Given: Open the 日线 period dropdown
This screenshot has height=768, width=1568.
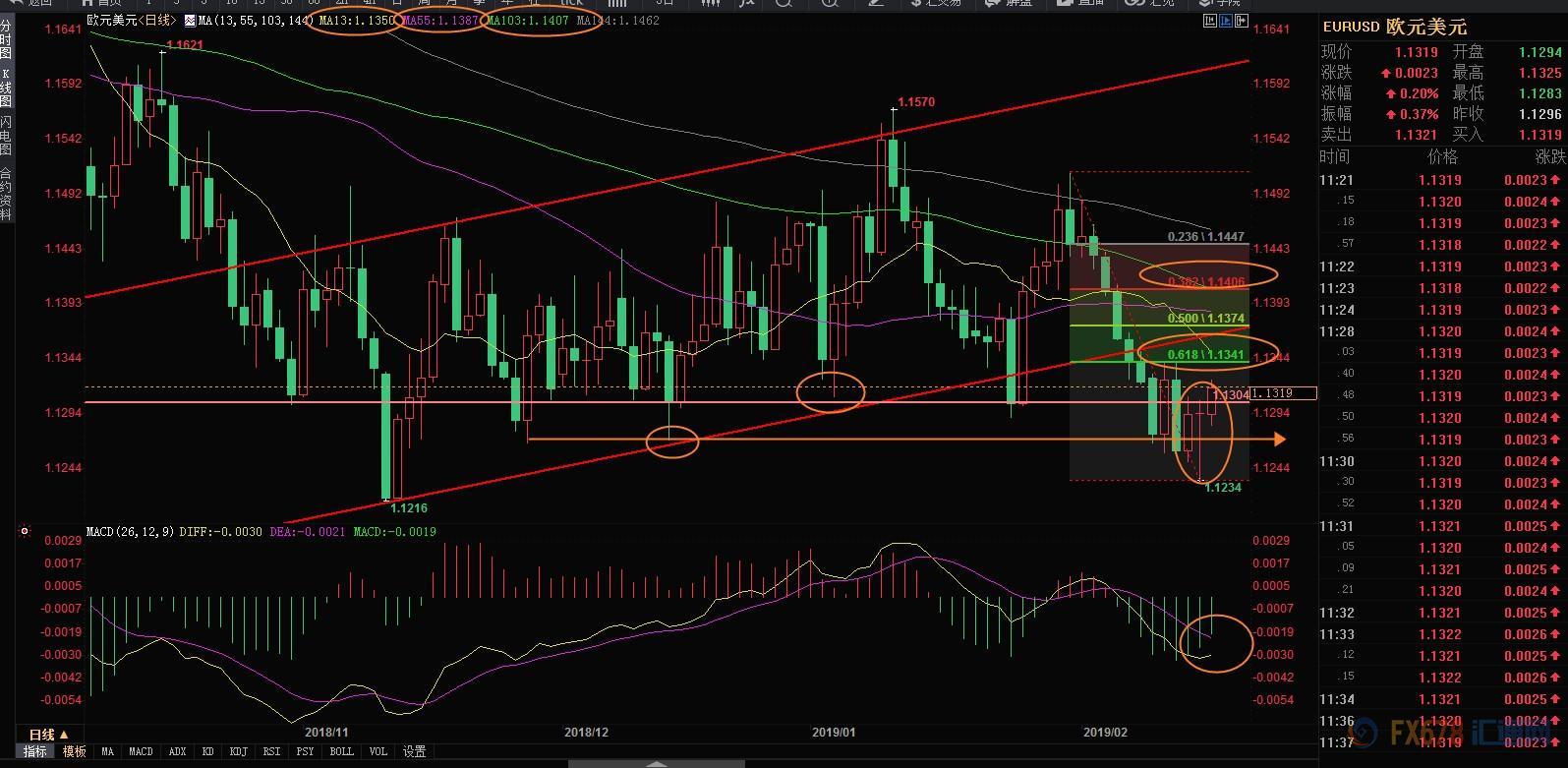Looking at the screenshot, I should tap(48, 735).
